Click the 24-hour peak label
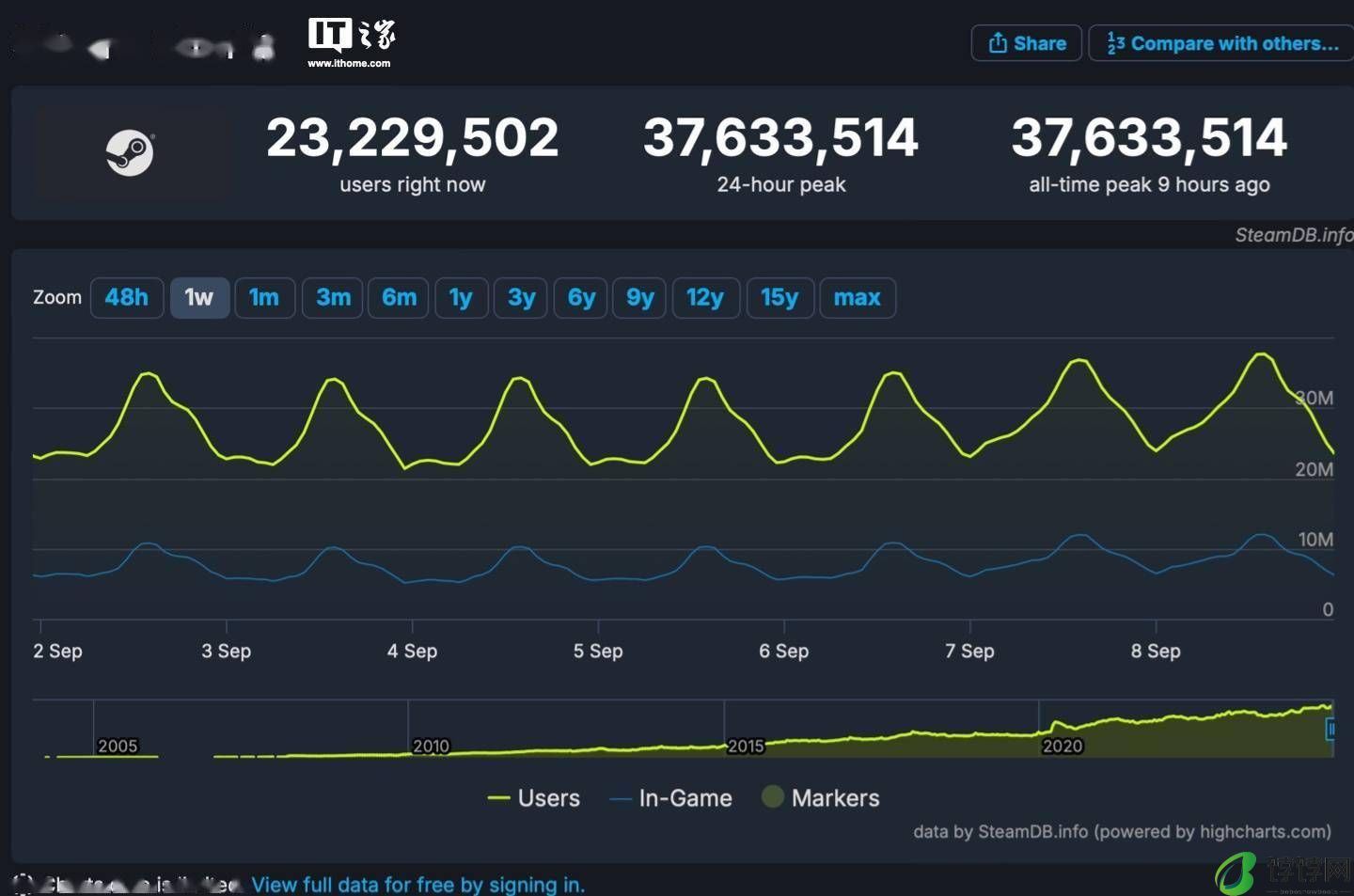This screenshot has height=896, width=1354. [781, 185]
